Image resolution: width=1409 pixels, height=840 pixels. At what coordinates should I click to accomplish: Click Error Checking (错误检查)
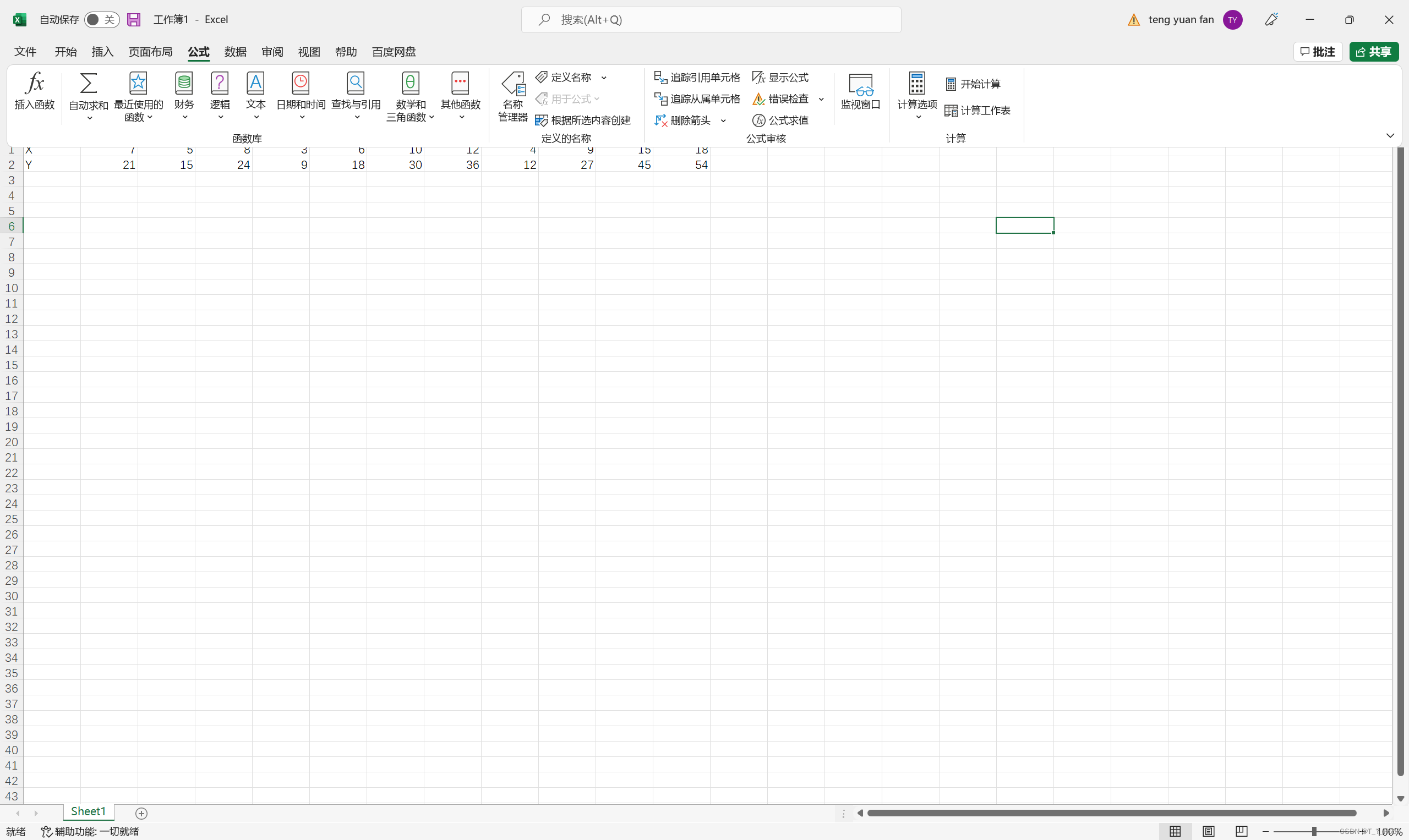coord(780,98)
